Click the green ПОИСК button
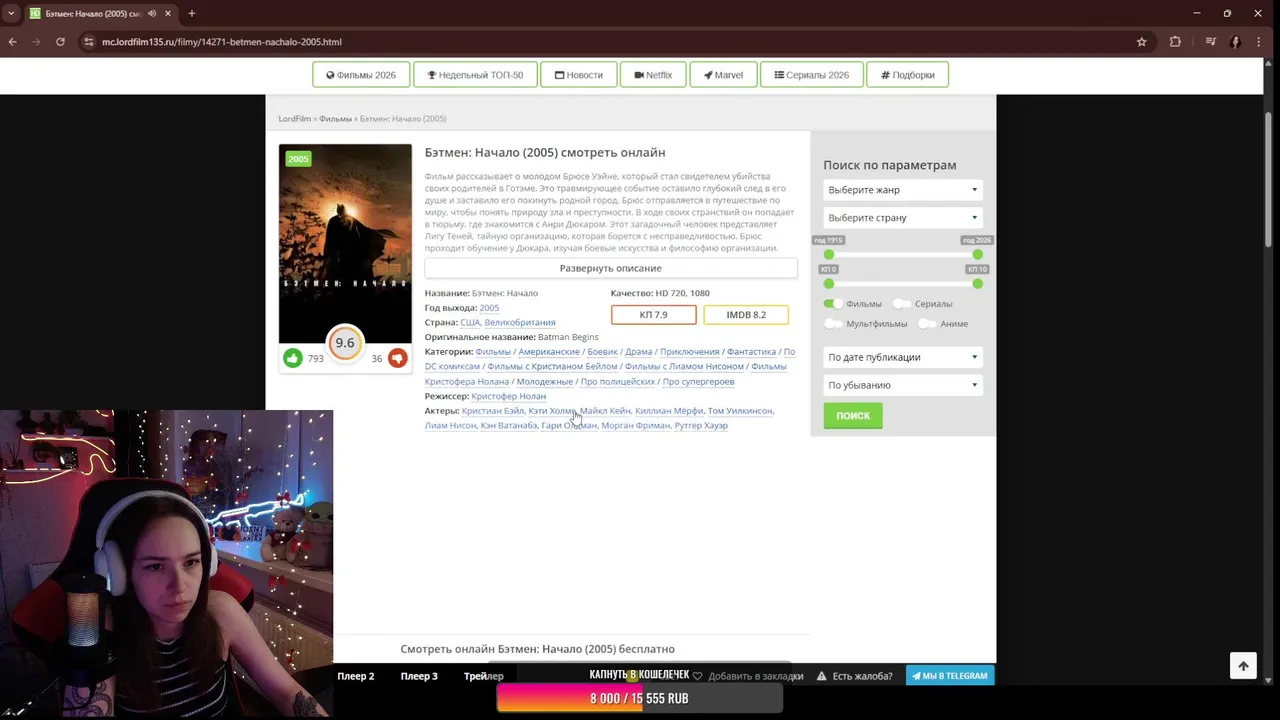1280x720 pixels. point(853,416)
